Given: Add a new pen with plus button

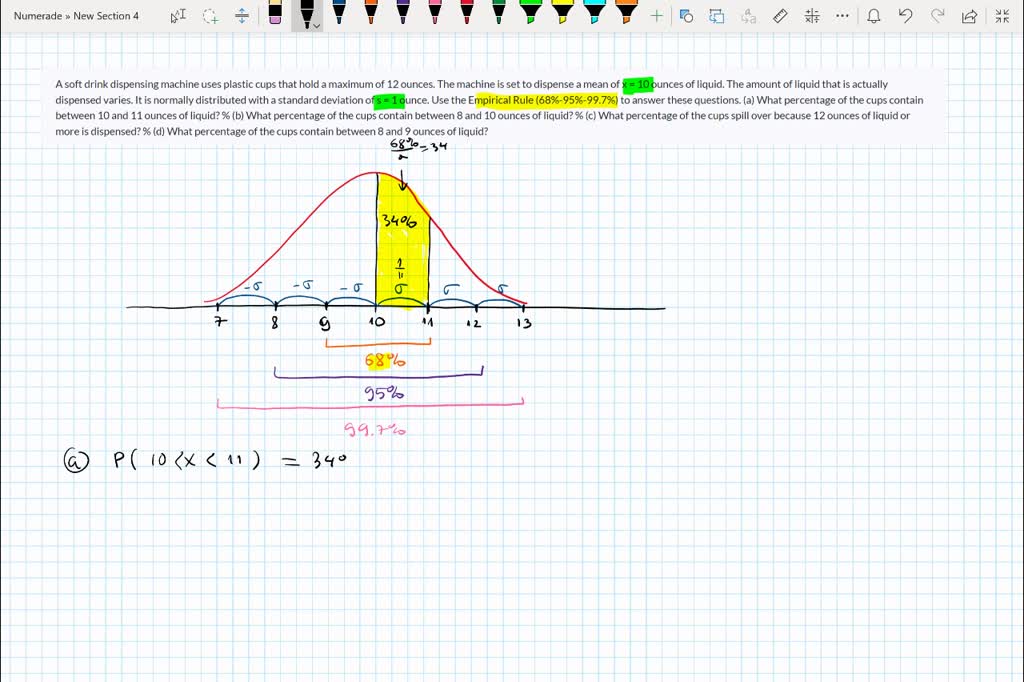Looking at the screenshot, I should tap(657, 16).
